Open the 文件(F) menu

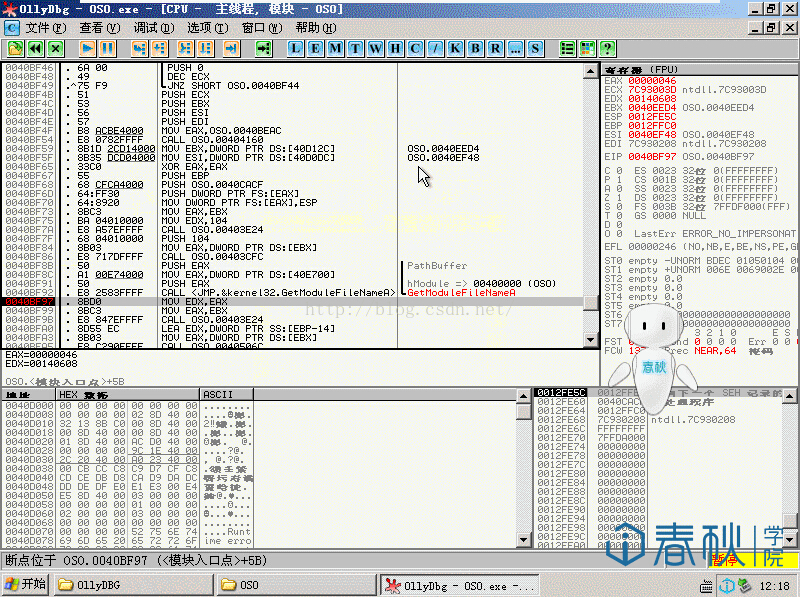pos(46,28)
